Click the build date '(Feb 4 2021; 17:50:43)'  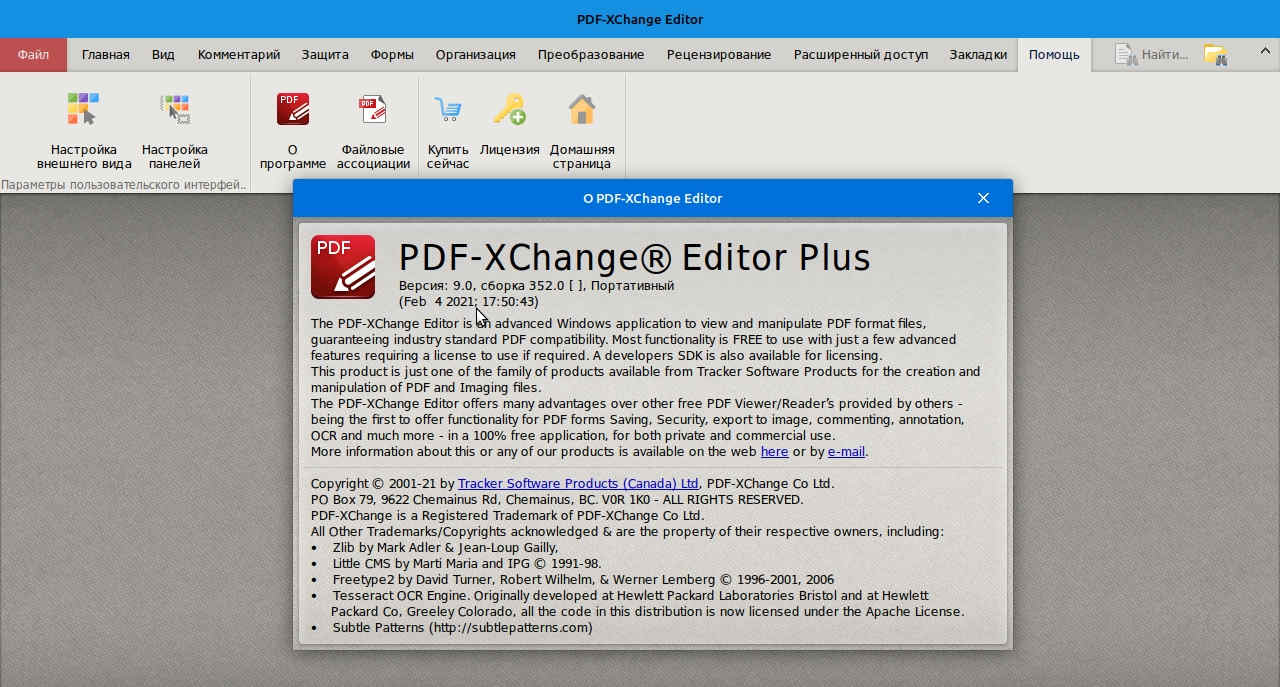click(x=468, y=302)
